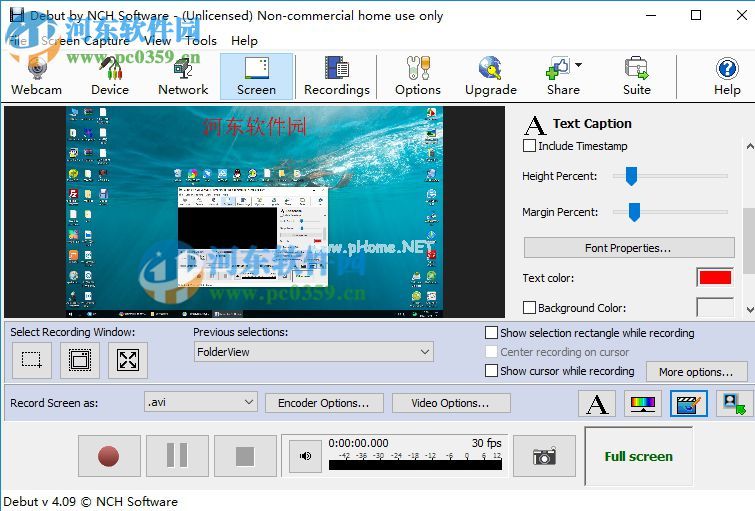Viewport: 755px width, 511px height.
Task: Choose window selection tool
Action: 80,360
